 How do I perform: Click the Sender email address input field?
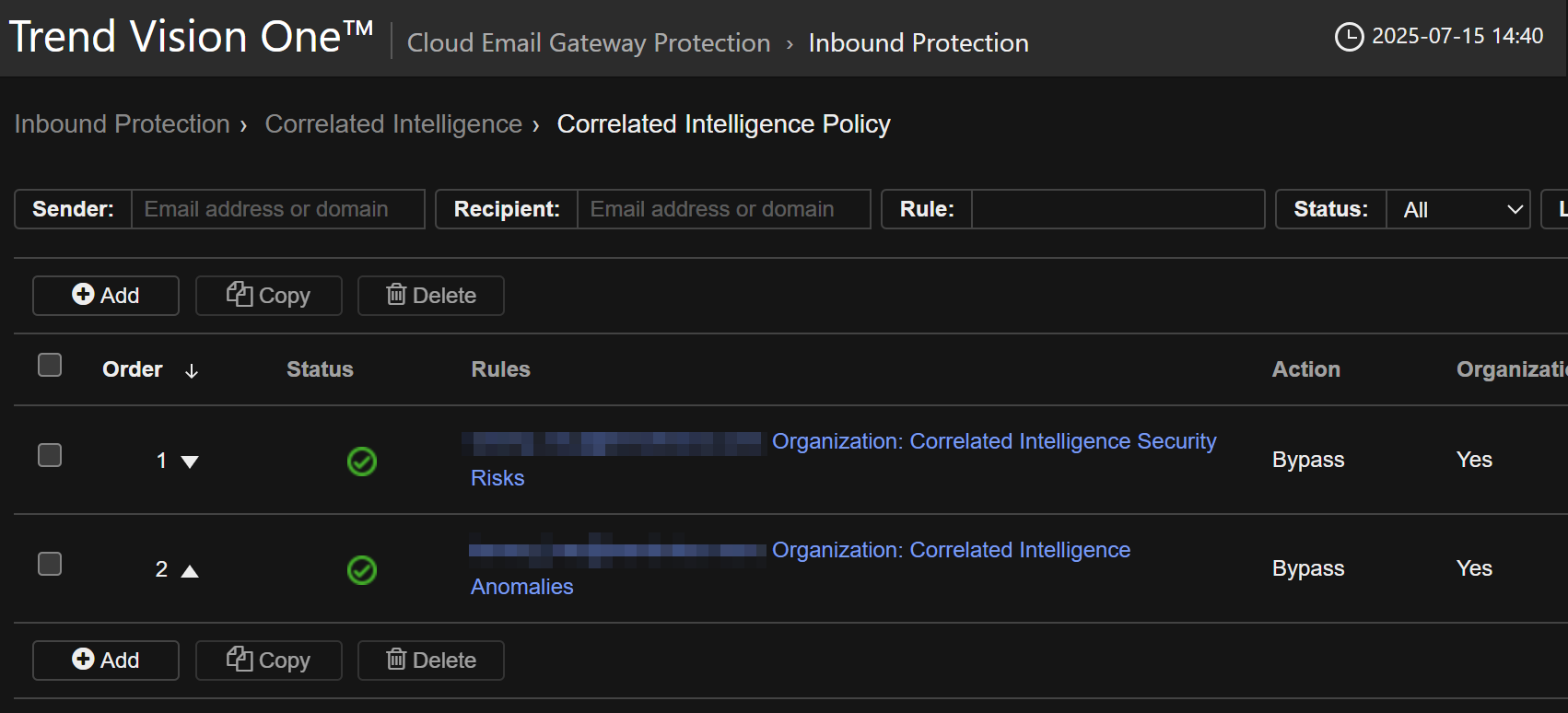pos(276,210)
